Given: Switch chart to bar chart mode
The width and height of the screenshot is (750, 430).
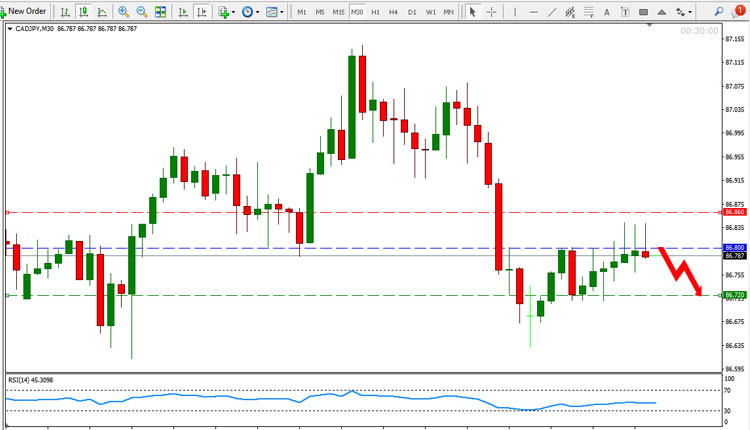Looking at the screenshot, I should click(x=65, y=12).
